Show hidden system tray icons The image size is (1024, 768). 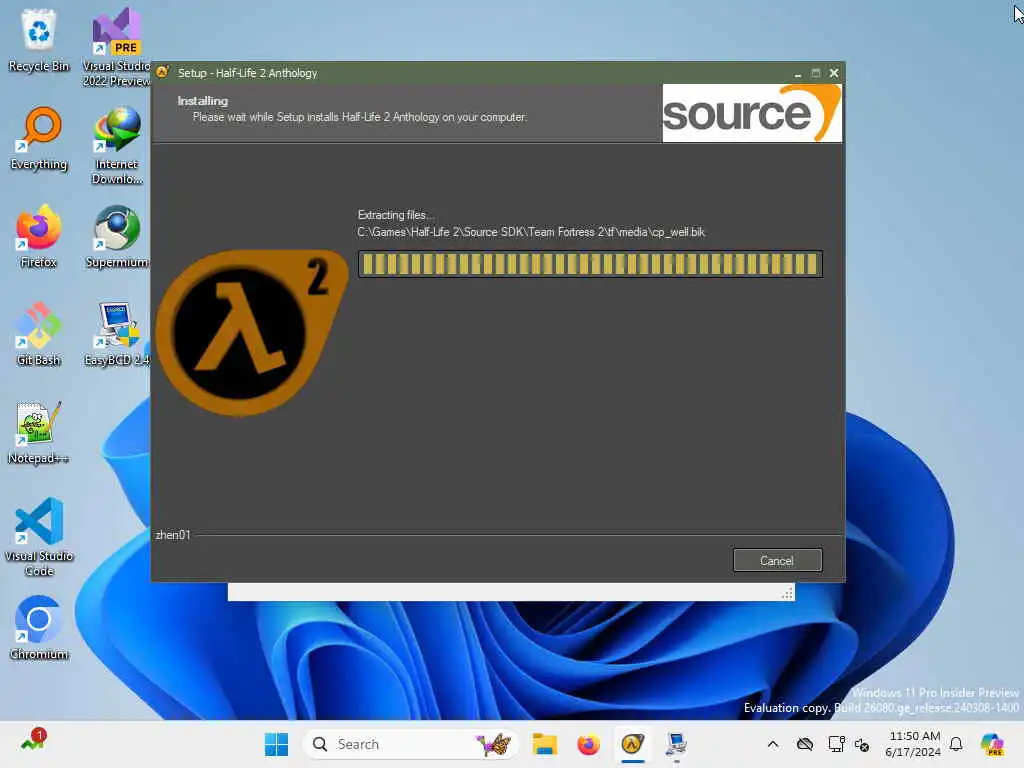(773, 744)
